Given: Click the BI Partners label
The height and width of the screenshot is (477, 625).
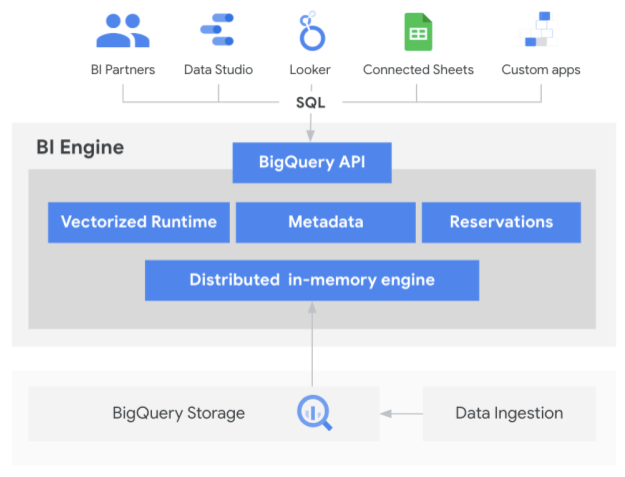Looking at the screenshot, I should point(123,70).
